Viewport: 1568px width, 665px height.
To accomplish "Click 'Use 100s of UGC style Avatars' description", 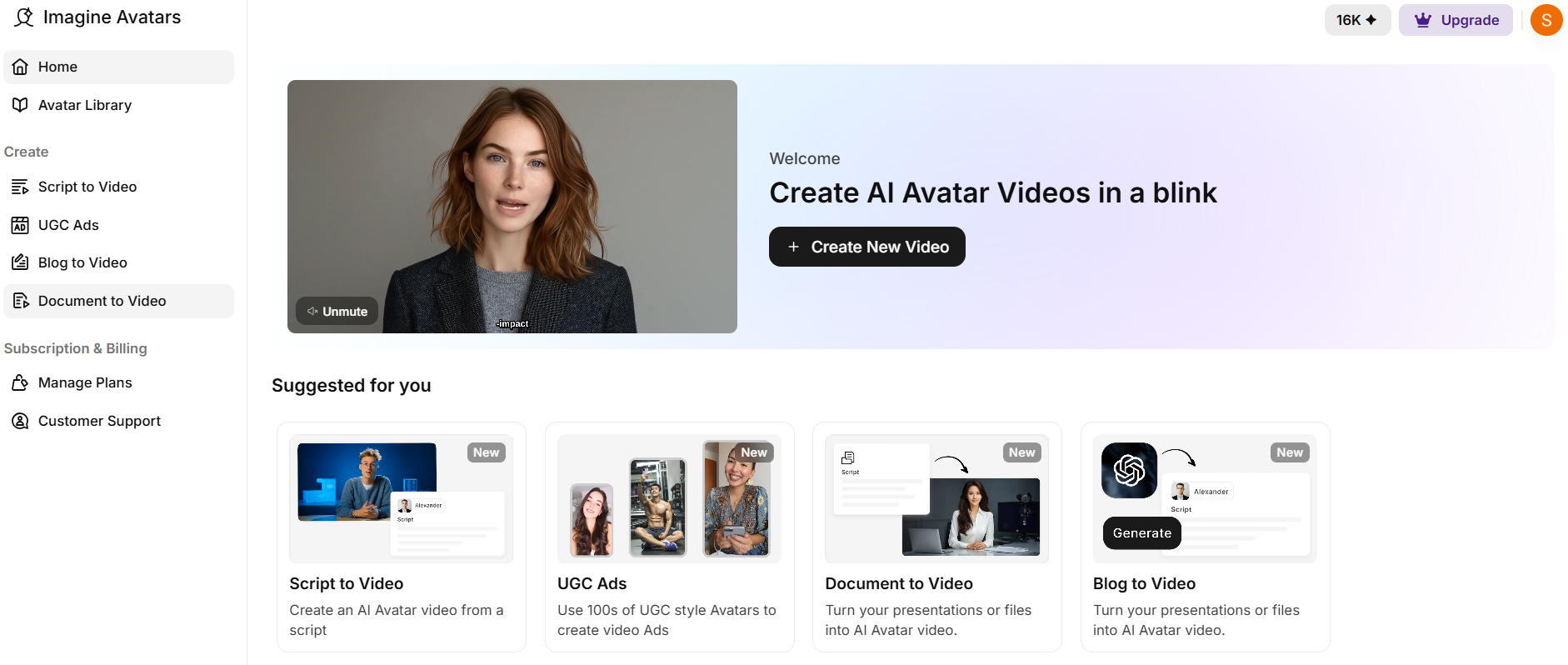I will click(x=667, y=620).
